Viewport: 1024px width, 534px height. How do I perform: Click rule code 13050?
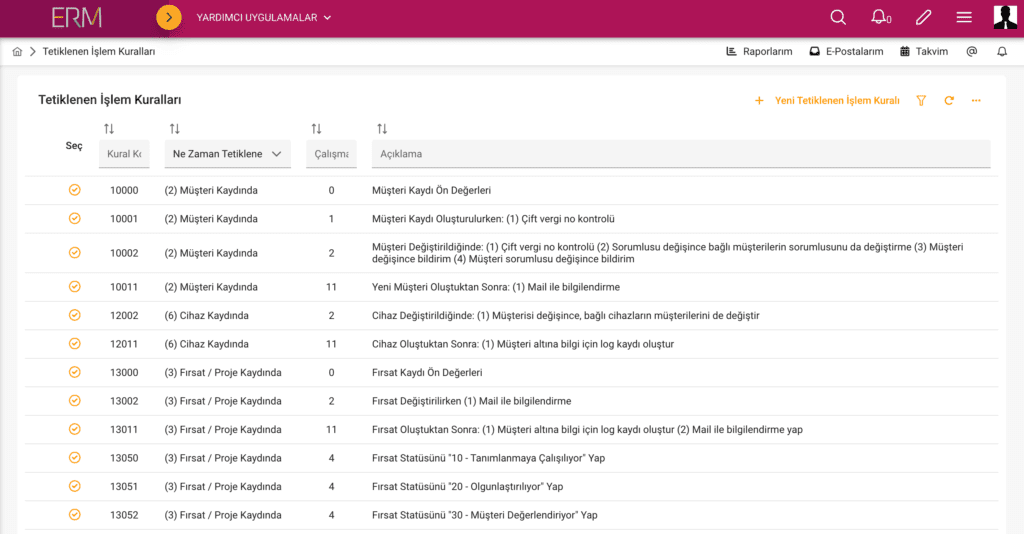pyautogui.click(x=124, y=458)
